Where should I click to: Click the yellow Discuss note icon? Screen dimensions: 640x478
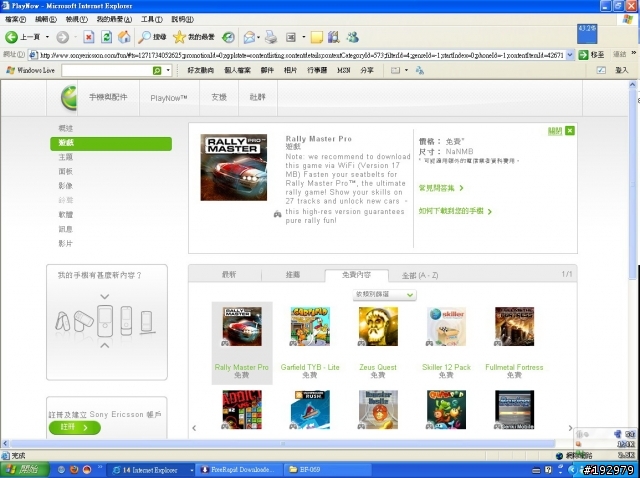(x=317, y=37)
